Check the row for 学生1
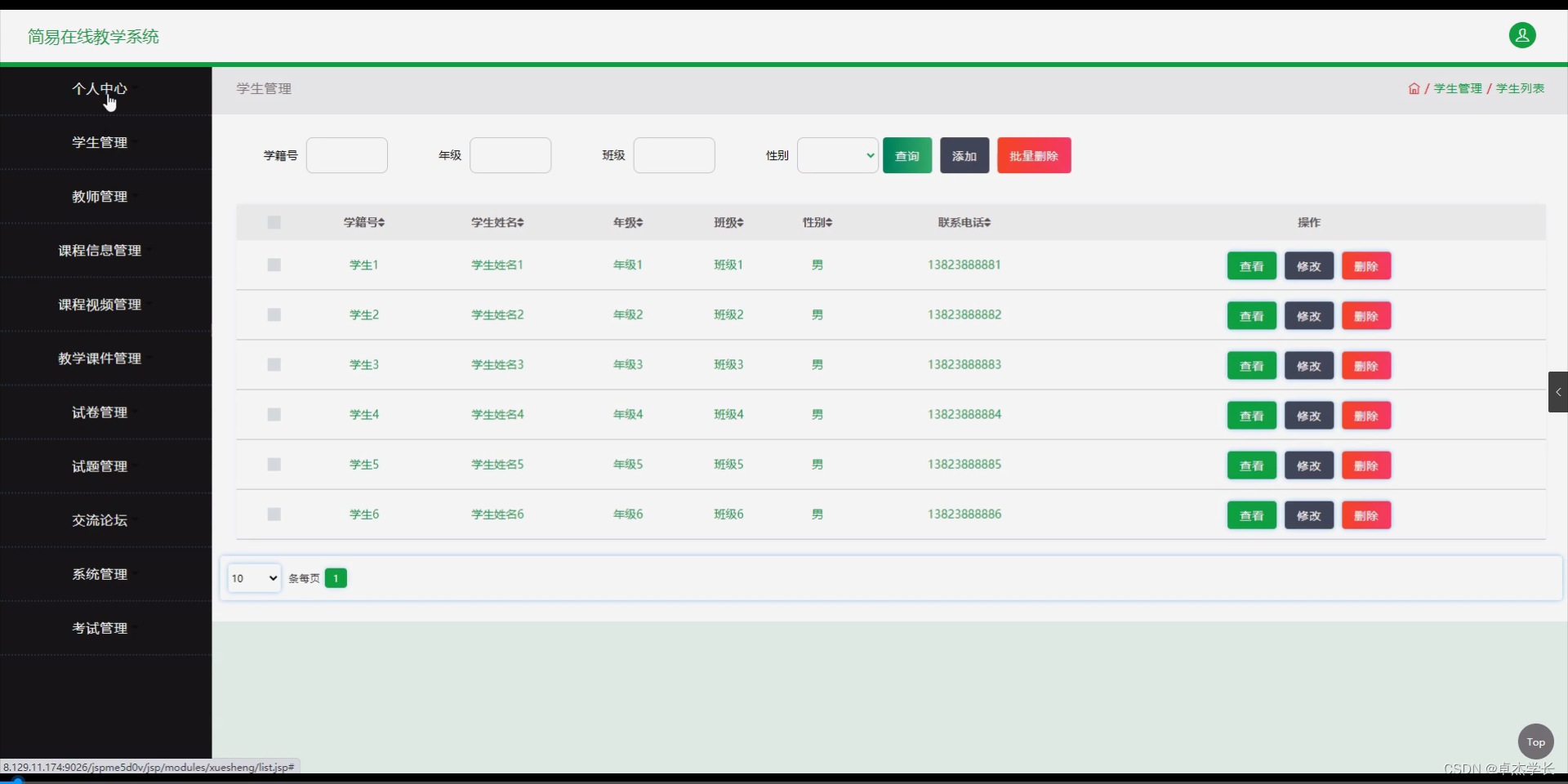The image size is (1568, 784). pos(274,265)
